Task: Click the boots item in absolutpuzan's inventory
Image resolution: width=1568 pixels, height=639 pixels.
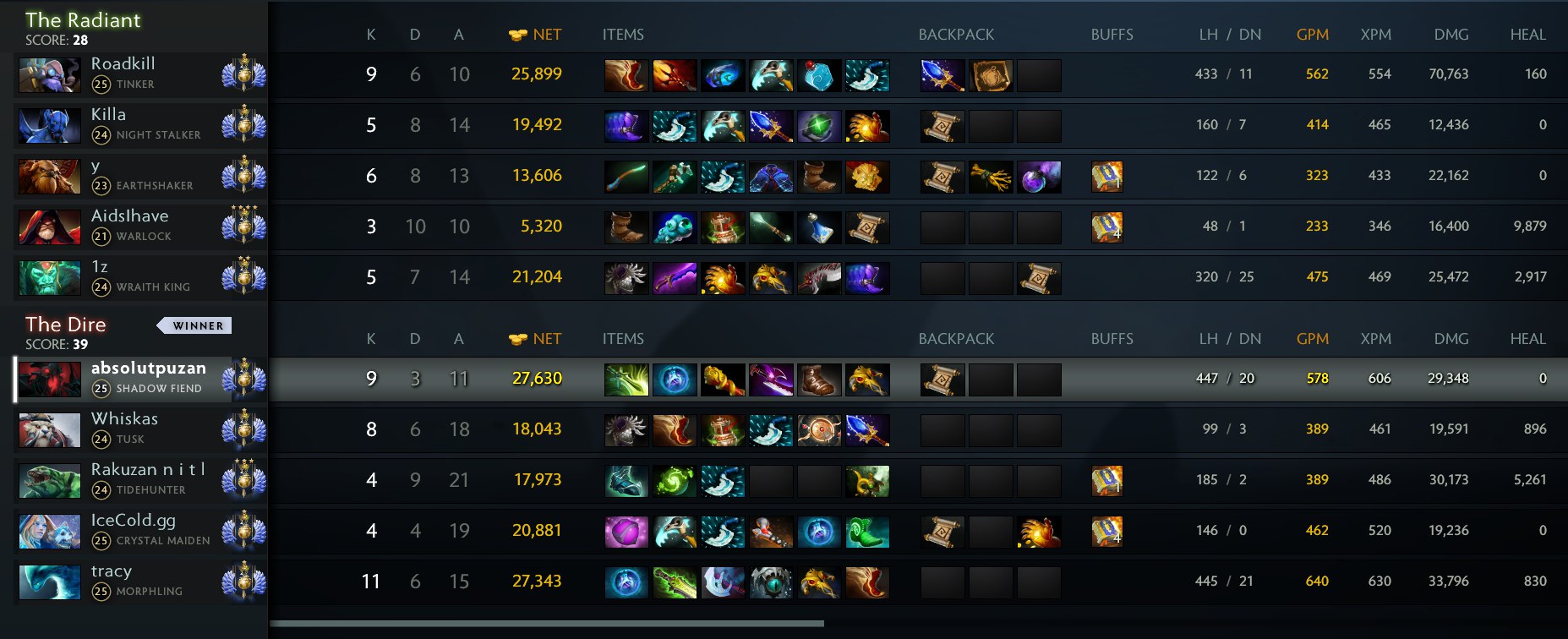Action: pos(819,380)
